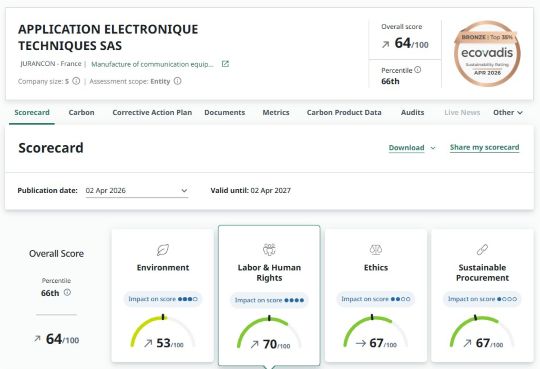Click the header overall score trend arrow
The width and height of the screenshot is (540, 369).
coord(386,44)
